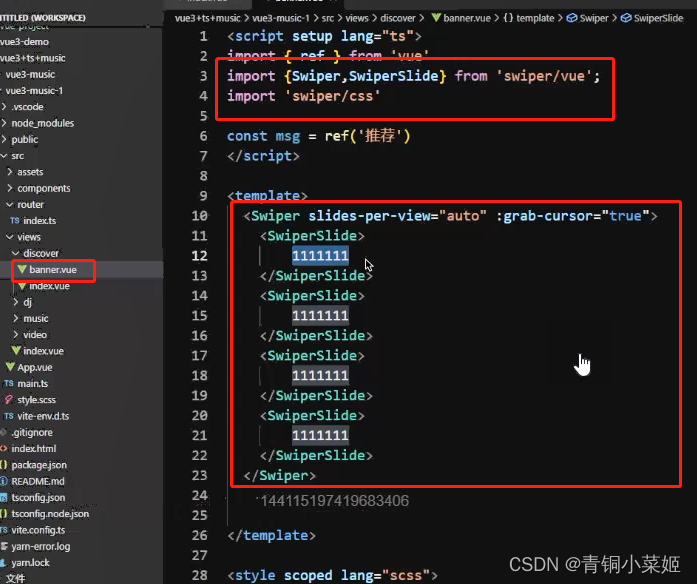Click the closing </Swiper> tag on line 23
Viewport: 697px width, 584px height.
pyautogui.click(x=280, y=476)
